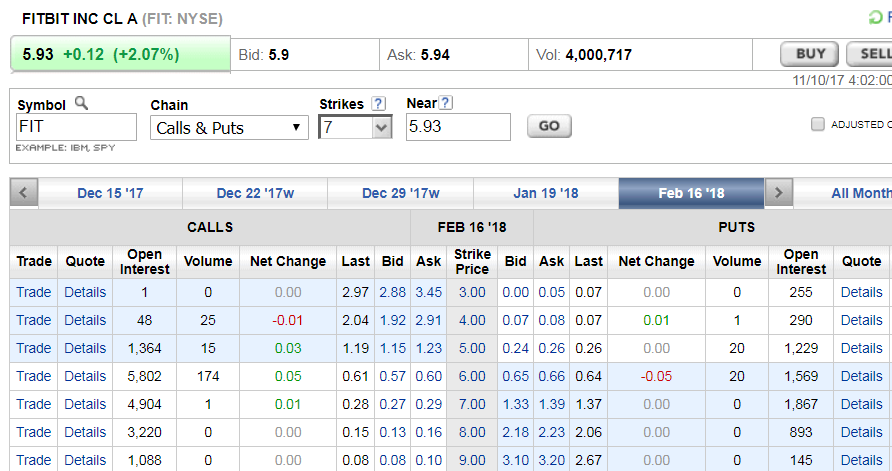The image size is (892, 471).
Task: Select the Feb 16 '18 expiration tab
Action: click(691, 193)
